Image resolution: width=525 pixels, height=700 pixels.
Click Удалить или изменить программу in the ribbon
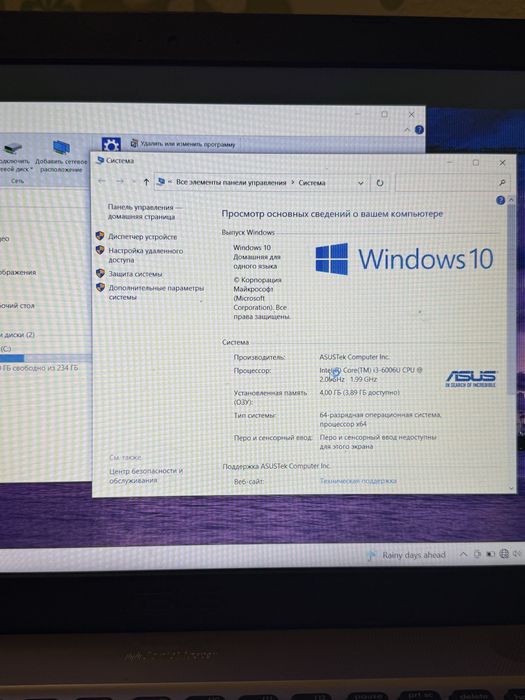(183, 144)
